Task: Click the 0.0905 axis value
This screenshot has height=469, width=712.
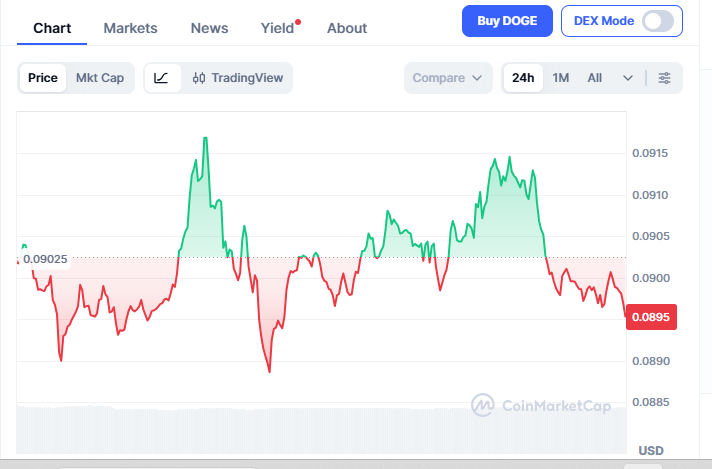Action: point(650,236)
